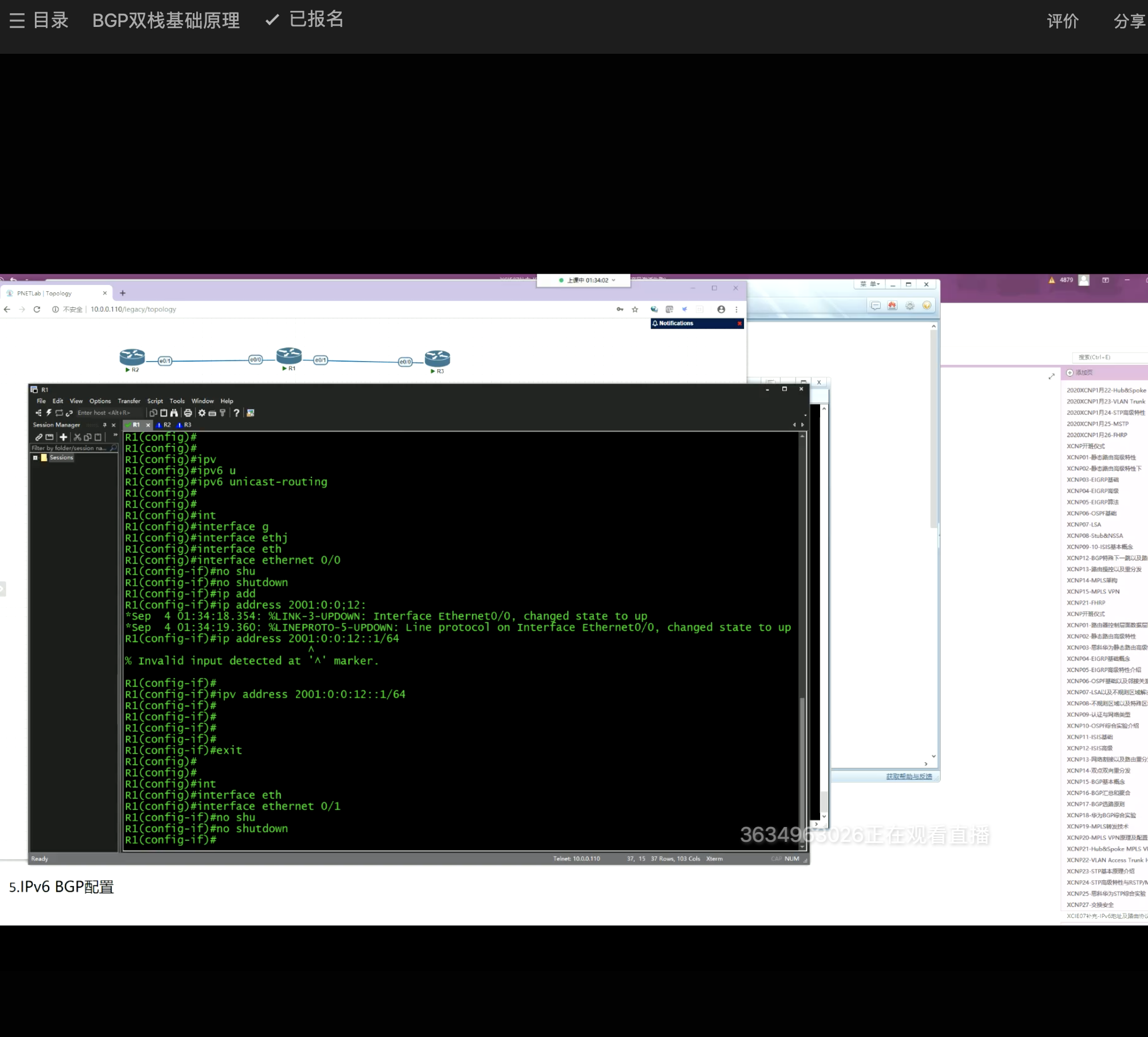Click Session Manager paste icon

point(98,437)
